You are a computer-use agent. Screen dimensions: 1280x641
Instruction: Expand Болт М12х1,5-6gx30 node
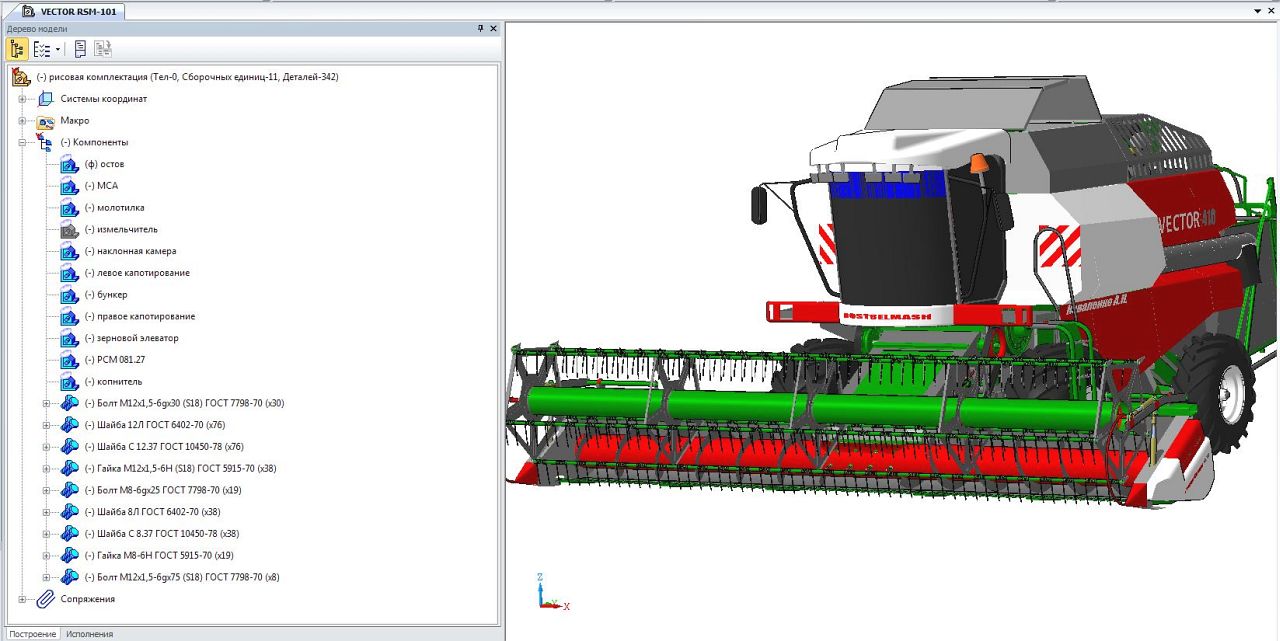tap(46, 404)
